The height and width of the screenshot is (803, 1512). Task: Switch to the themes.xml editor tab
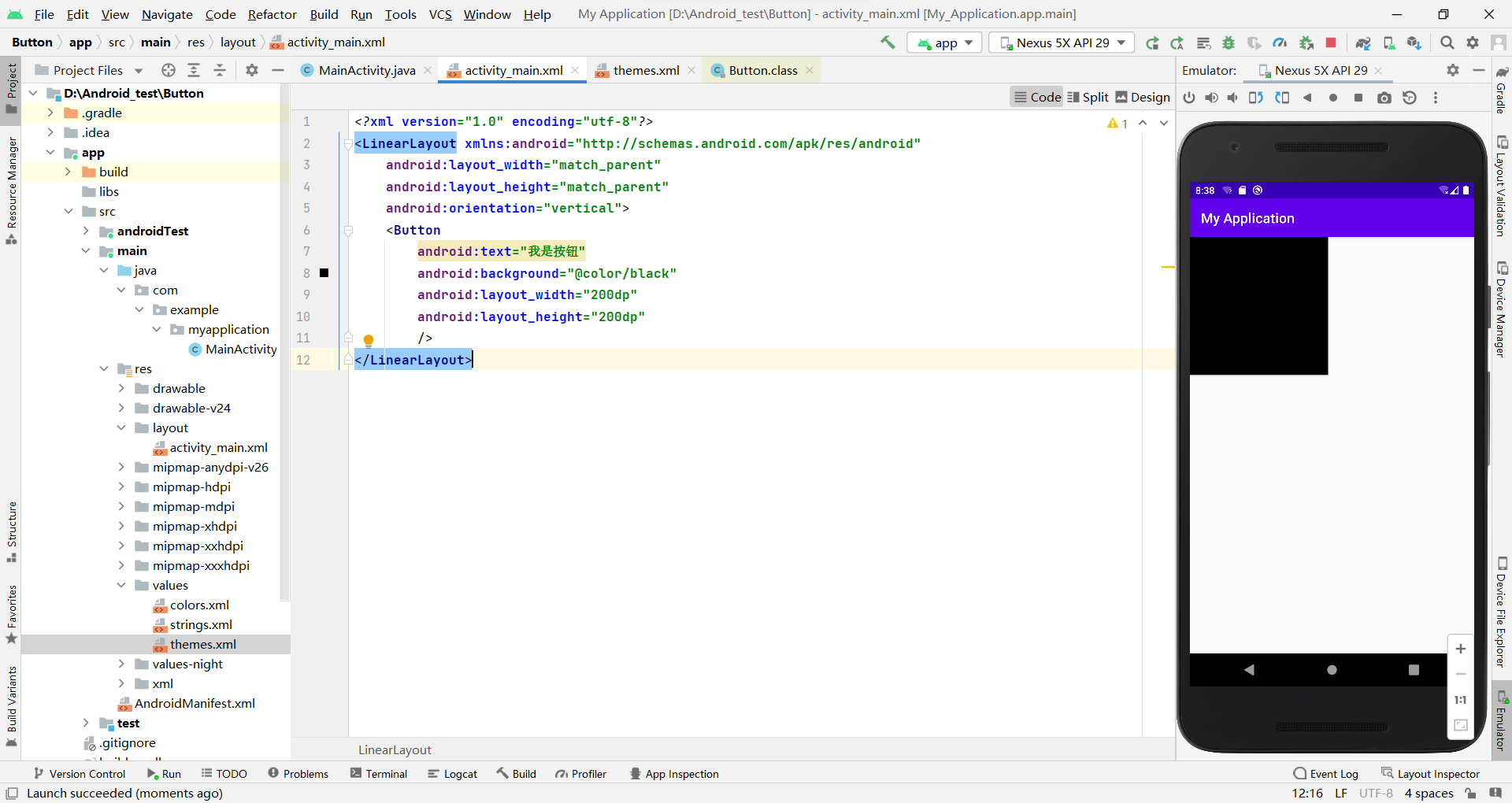pos(644,70)
